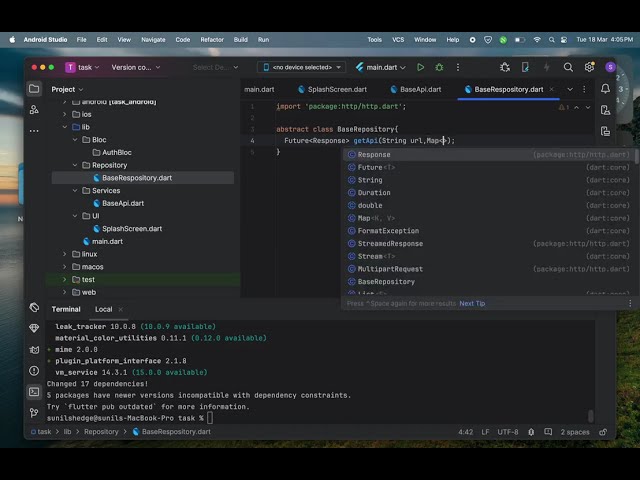
Task: Open the Refactor menu
Action: (212, 40)
